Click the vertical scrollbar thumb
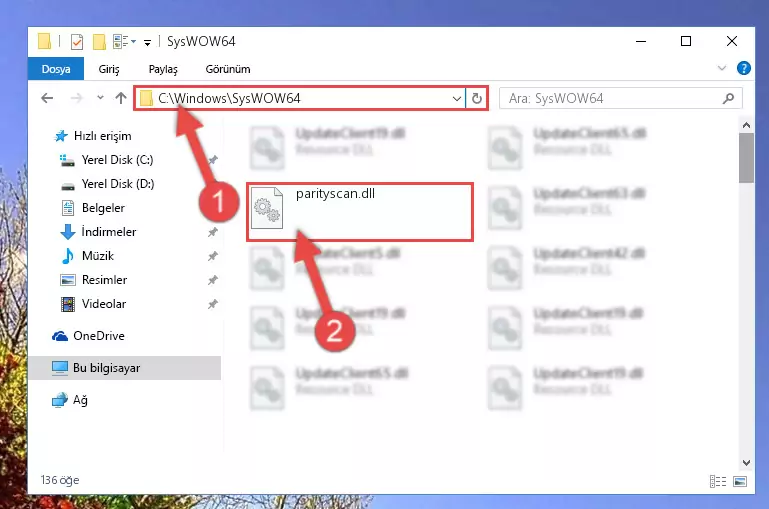769x509 pixels. [x=746, y=157]
